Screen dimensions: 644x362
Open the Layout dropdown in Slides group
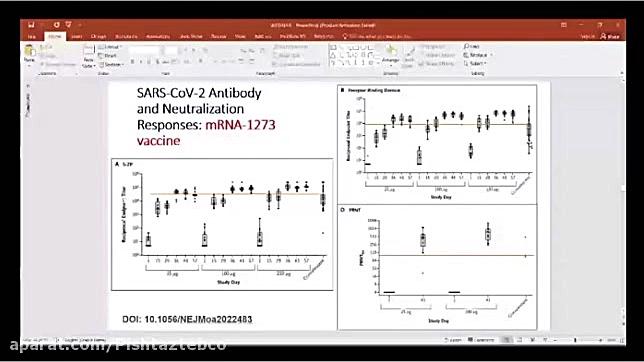click(x=110, y=47)
